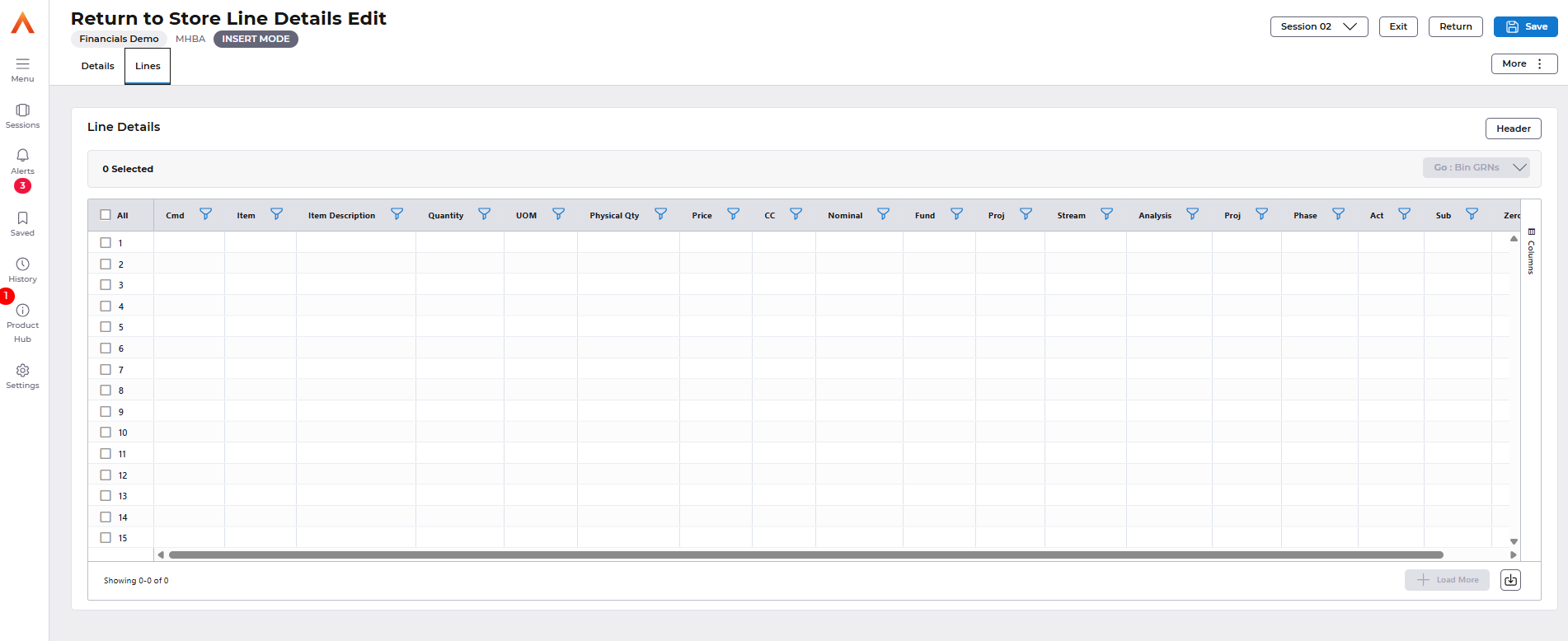The image size is (1568, 641).
Task: Filter the Nominal column
Action: click(x=884, y=214)
